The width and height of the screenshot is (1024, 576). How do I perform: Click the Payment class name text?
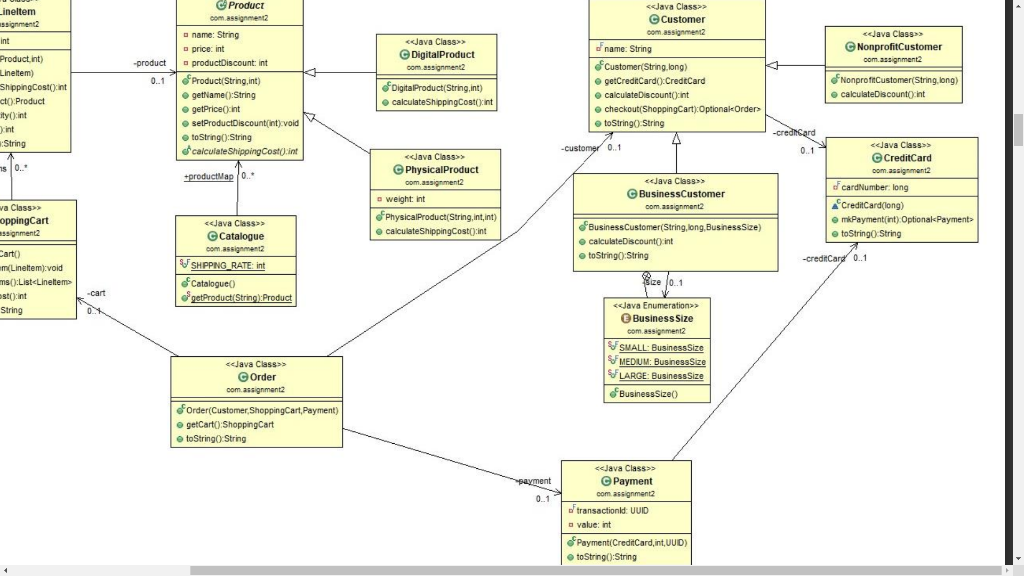633,482
